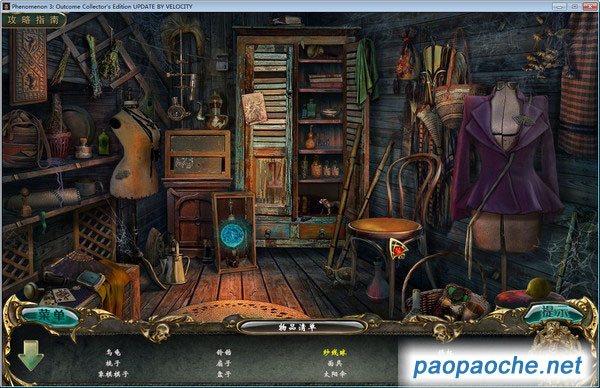Image resolution: width=600 pixels, height=388 pixels.
Task: Open the 菜单 menu button
Action: pos(50,315)
